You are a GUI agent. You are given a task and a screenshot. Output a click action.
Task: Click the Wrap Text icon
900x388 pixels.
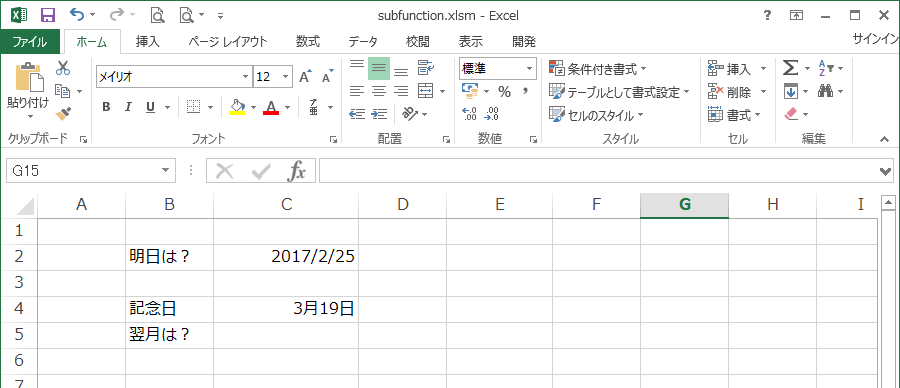click(x=425, y=68)
